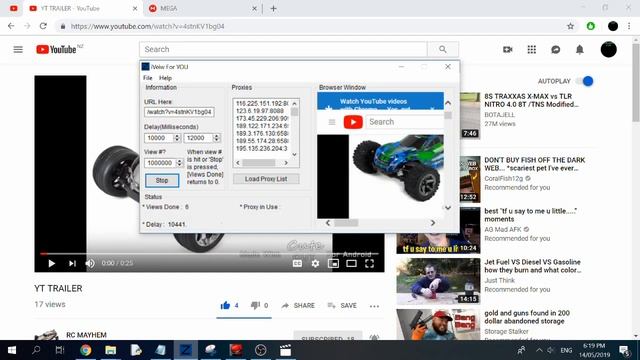The width and height of the screenshot is (640, 360).
Task: Open the YouTube account avatar
Action: (609, 49)
